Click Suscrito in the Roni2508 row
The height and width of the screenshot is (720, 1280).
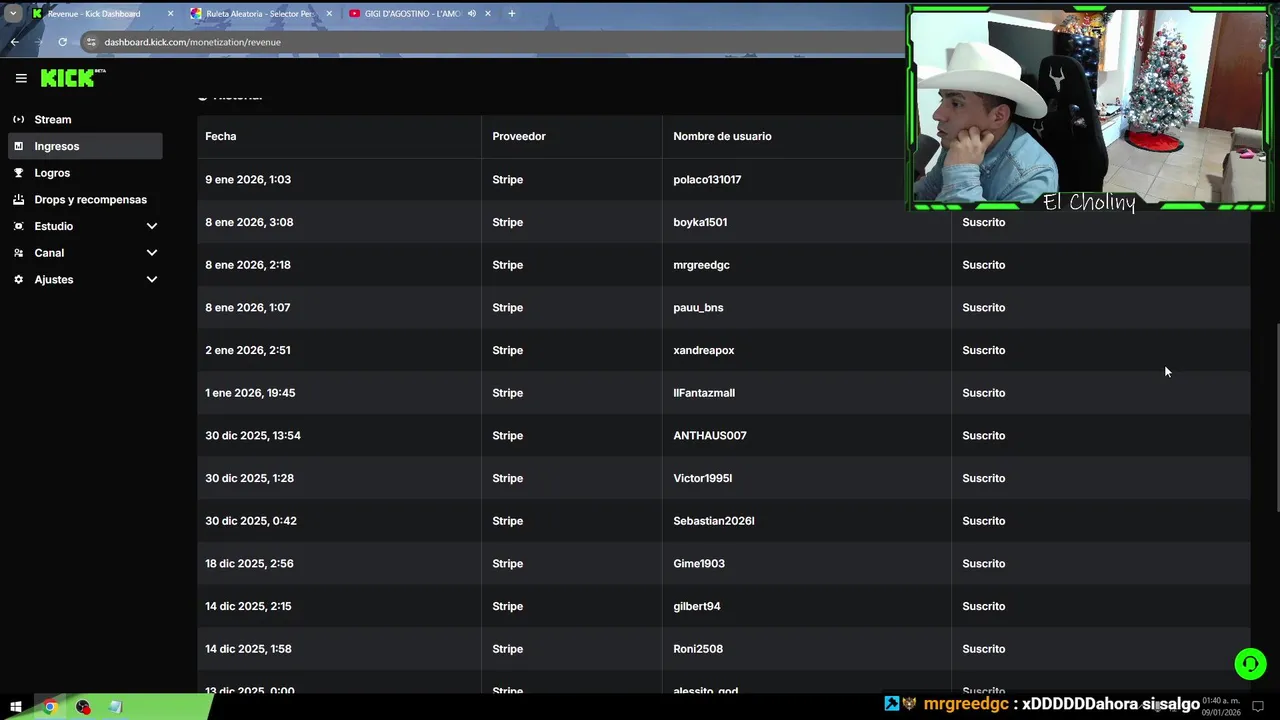(983, 649)
